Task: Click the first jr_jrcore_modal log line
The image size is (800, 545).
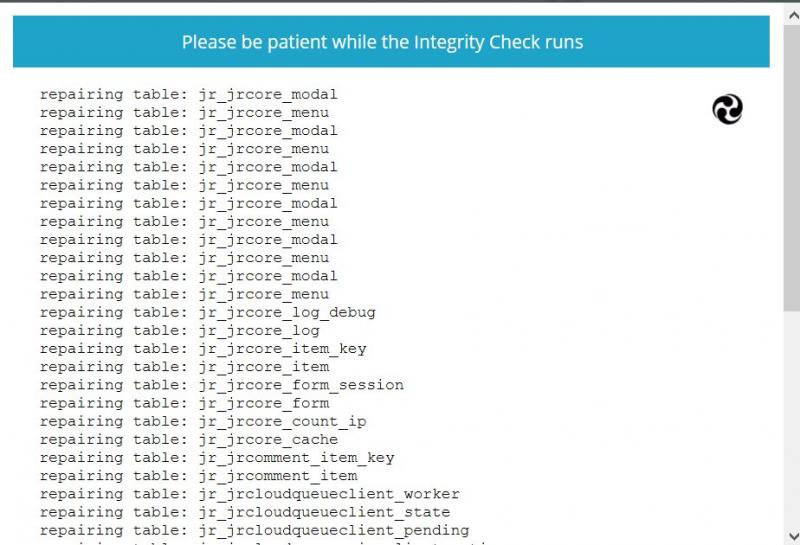Action: click(189, 95)
